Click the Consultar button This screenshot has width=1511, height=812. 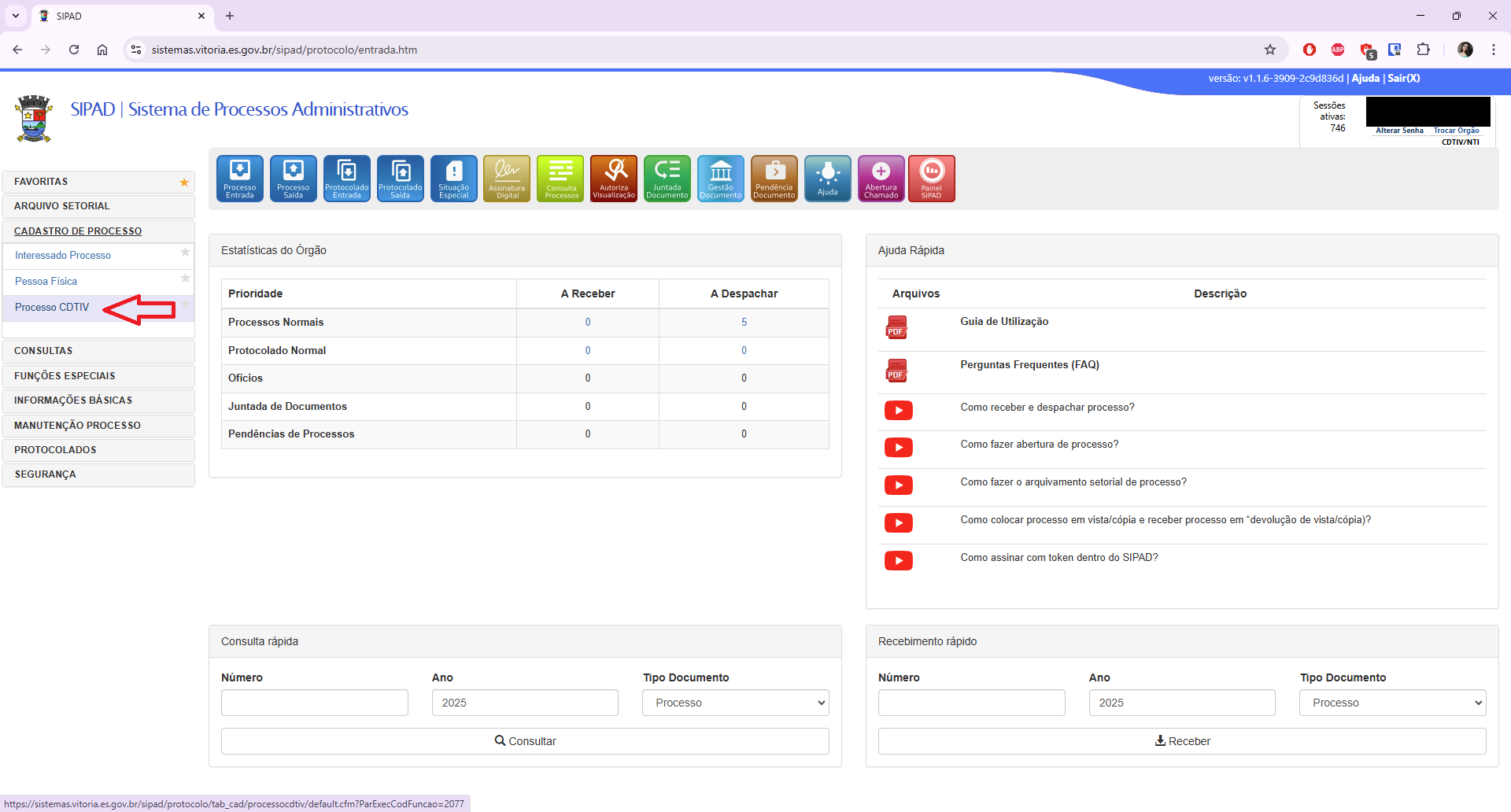(x=525, y=741)
